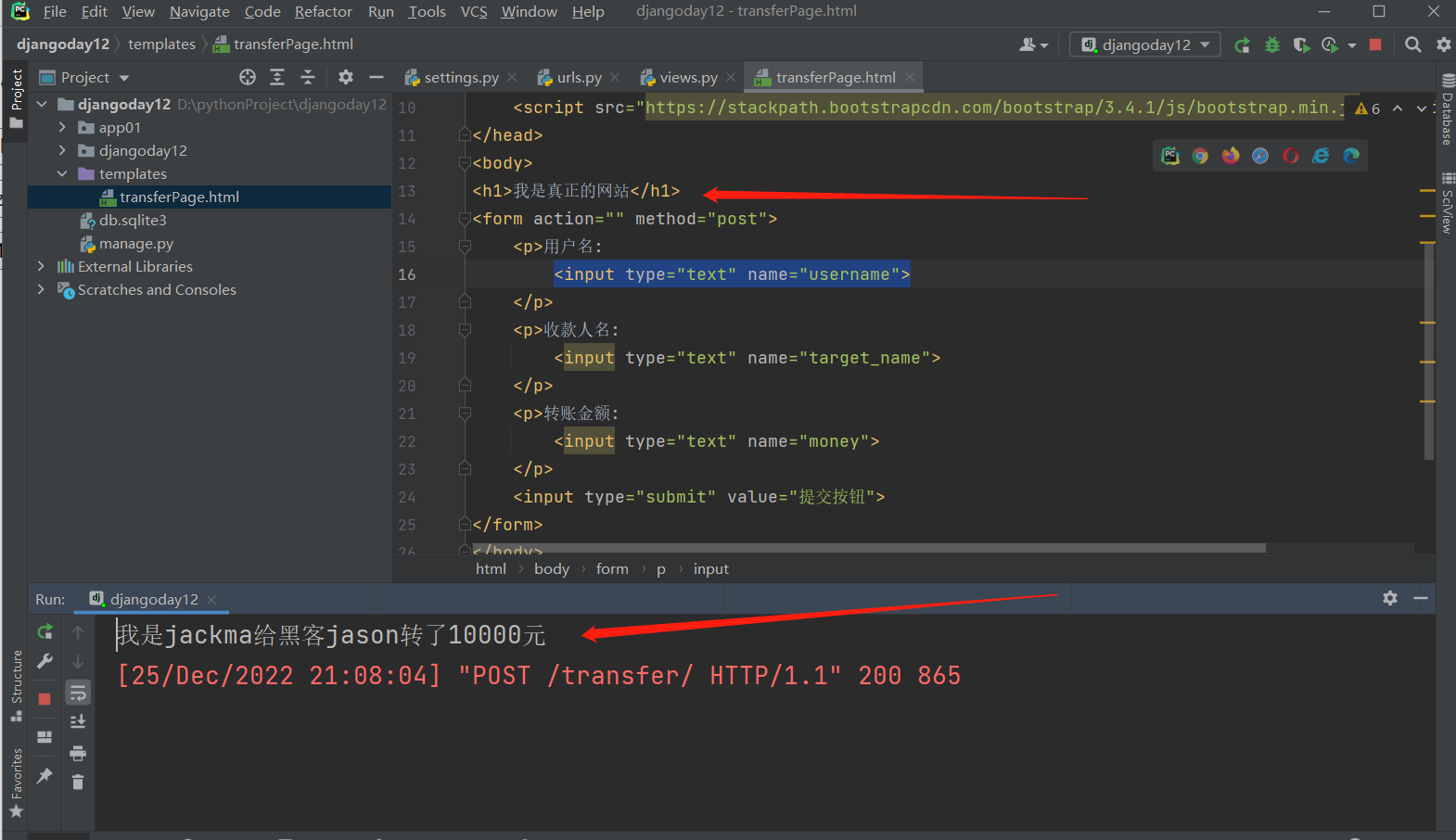Open page in Firefox browser
Screen dimensions: 1456x840
1231,156
